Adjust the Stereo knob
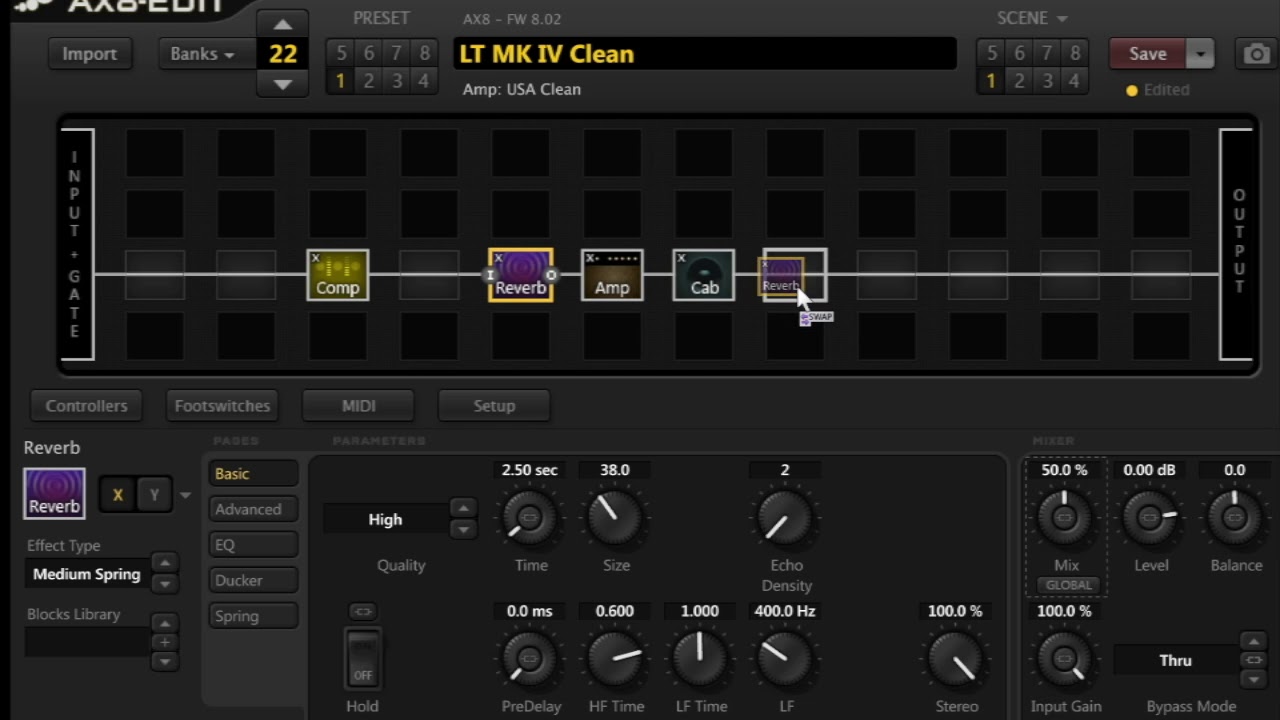Screen dimensions: 1280x720 point(955,658)
